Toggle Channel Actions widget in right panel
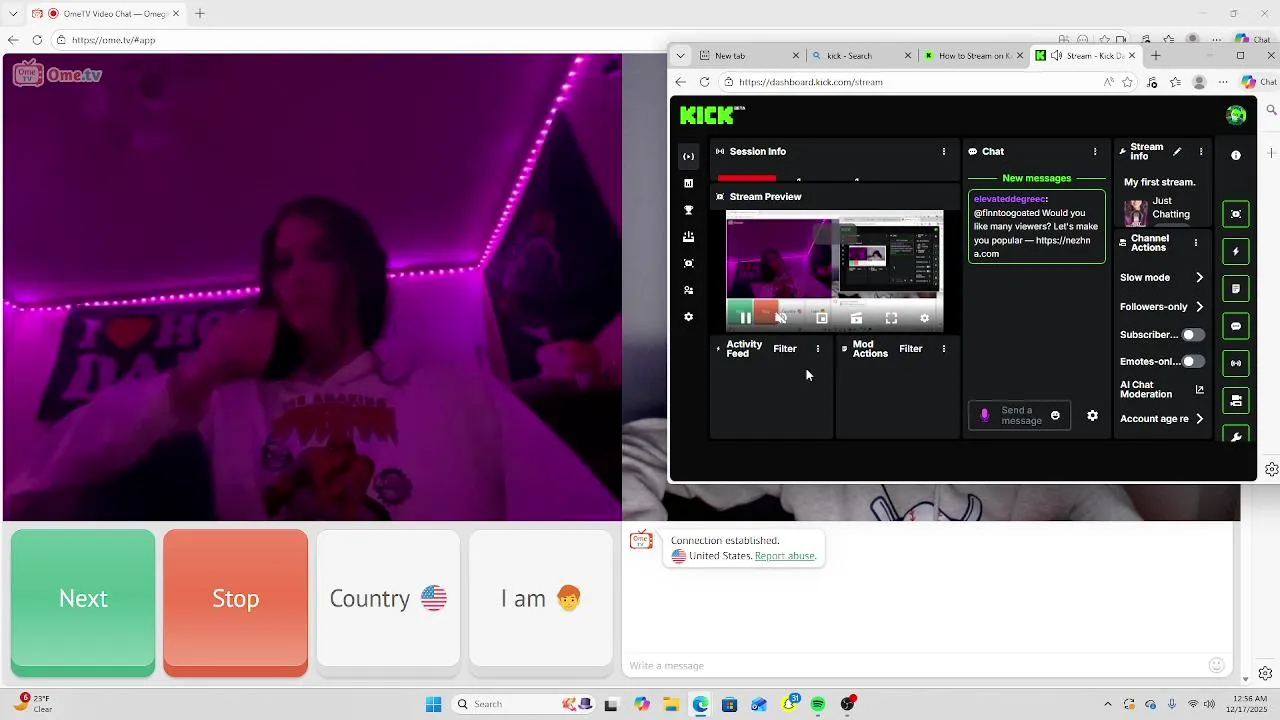Image resolution: width=1280 pixels, height=720 pixels. pos(1236,401)
